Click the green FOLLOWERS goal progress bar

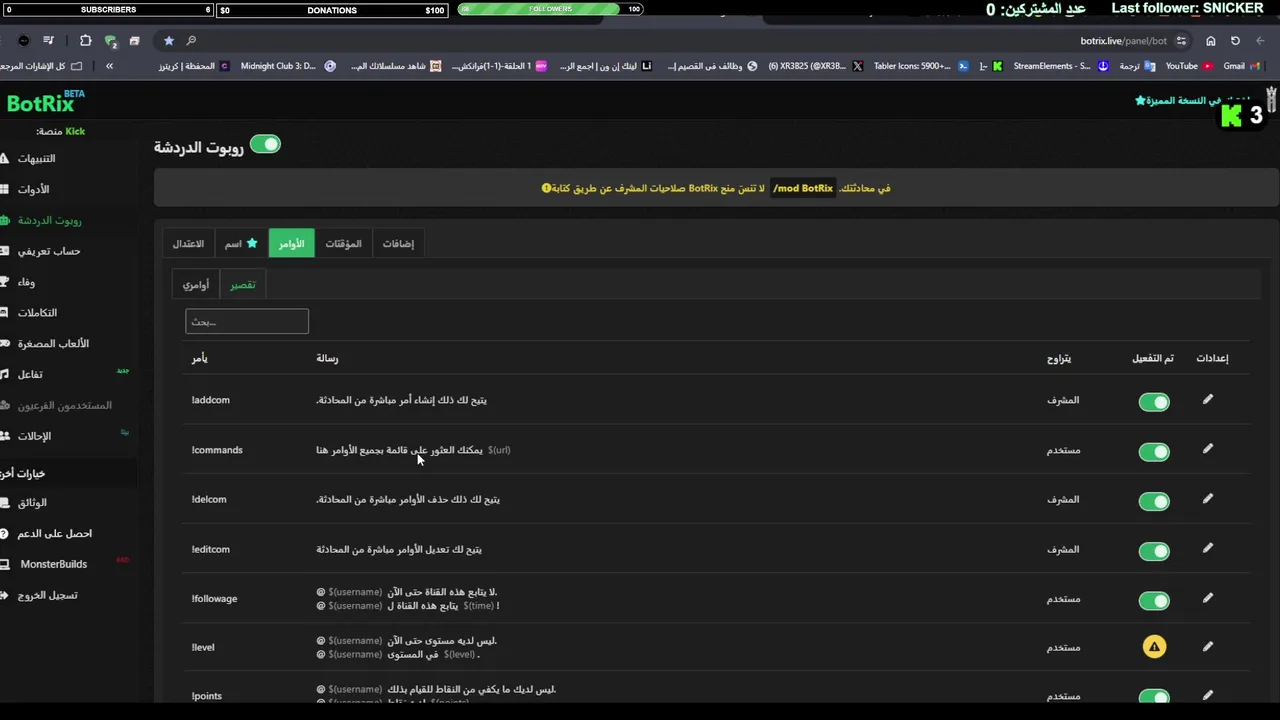pyautogui.click(x=550, y=9)
